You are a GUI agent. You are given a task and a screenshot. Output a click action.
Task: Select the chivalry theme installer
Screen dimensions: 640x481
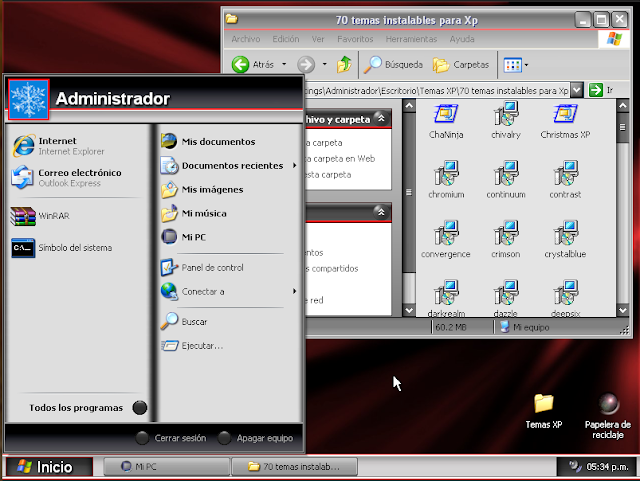506,121
